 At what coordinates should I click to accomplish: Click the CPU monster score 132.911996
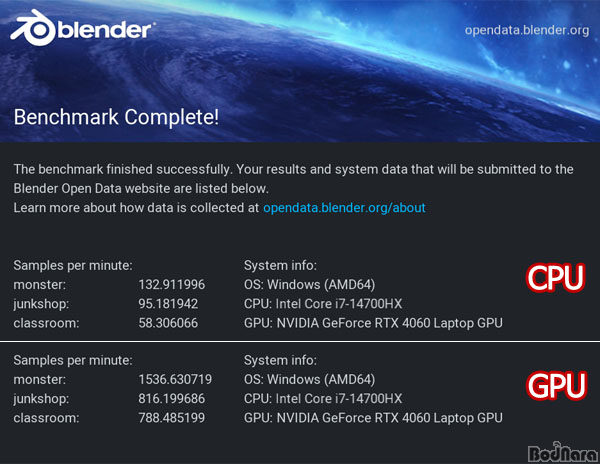click(171, 285)
